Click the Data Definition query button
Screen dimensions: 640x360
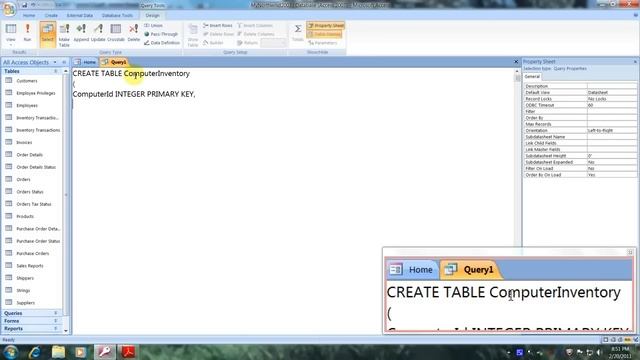point(162,43)
